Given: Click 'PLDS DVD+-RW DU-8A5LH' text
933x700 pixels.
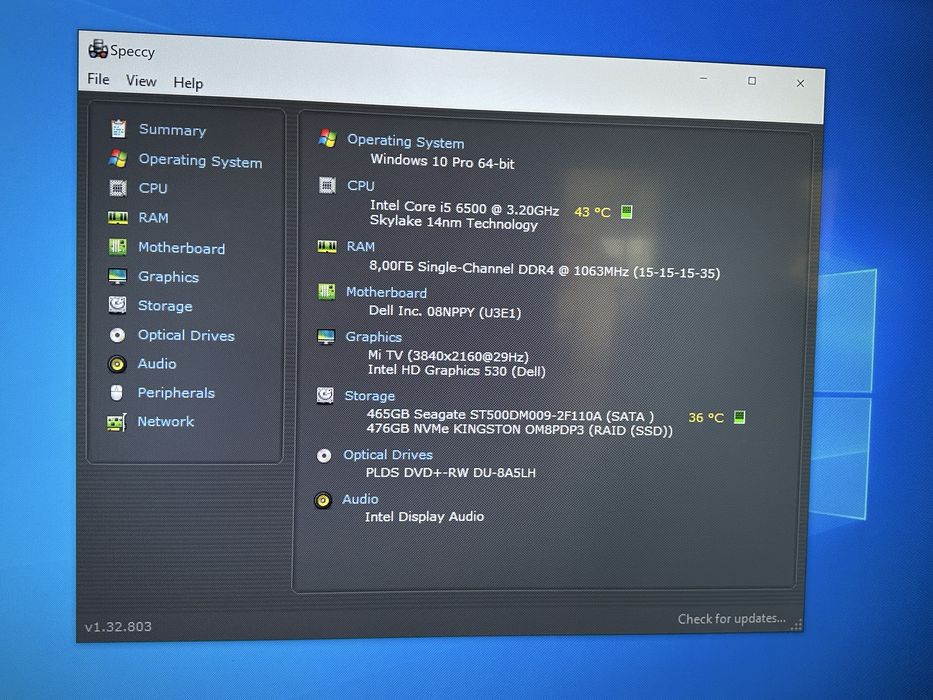Looking at the screenshot, I should pos(450,473).
